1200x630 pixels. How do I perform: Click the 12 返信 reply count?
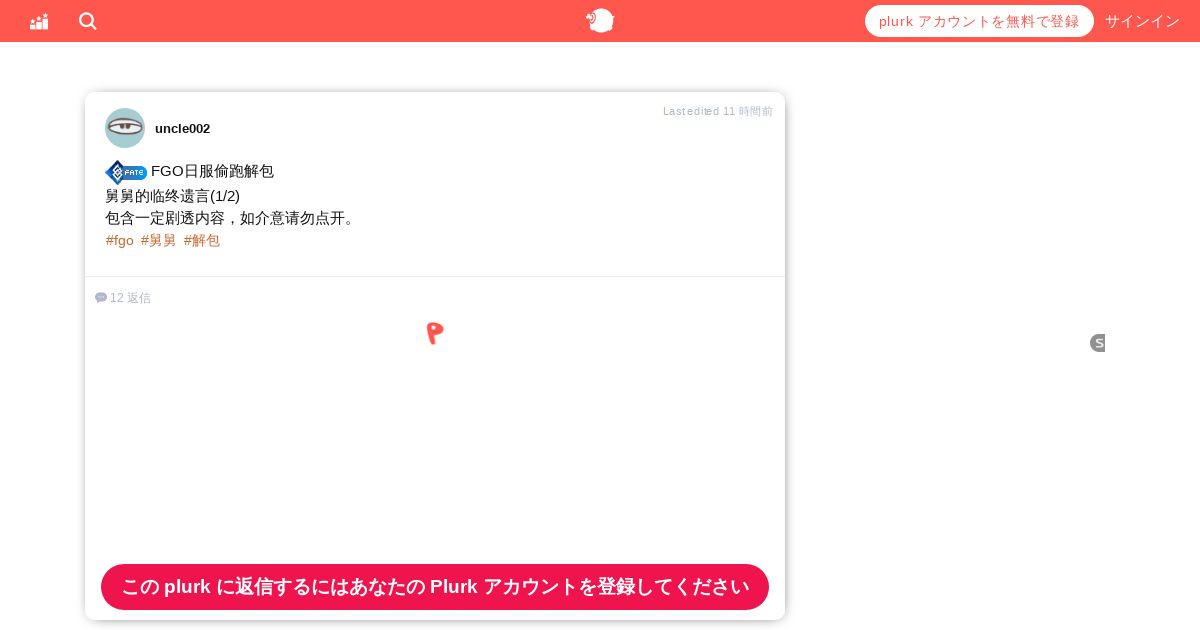coord(130,298)
